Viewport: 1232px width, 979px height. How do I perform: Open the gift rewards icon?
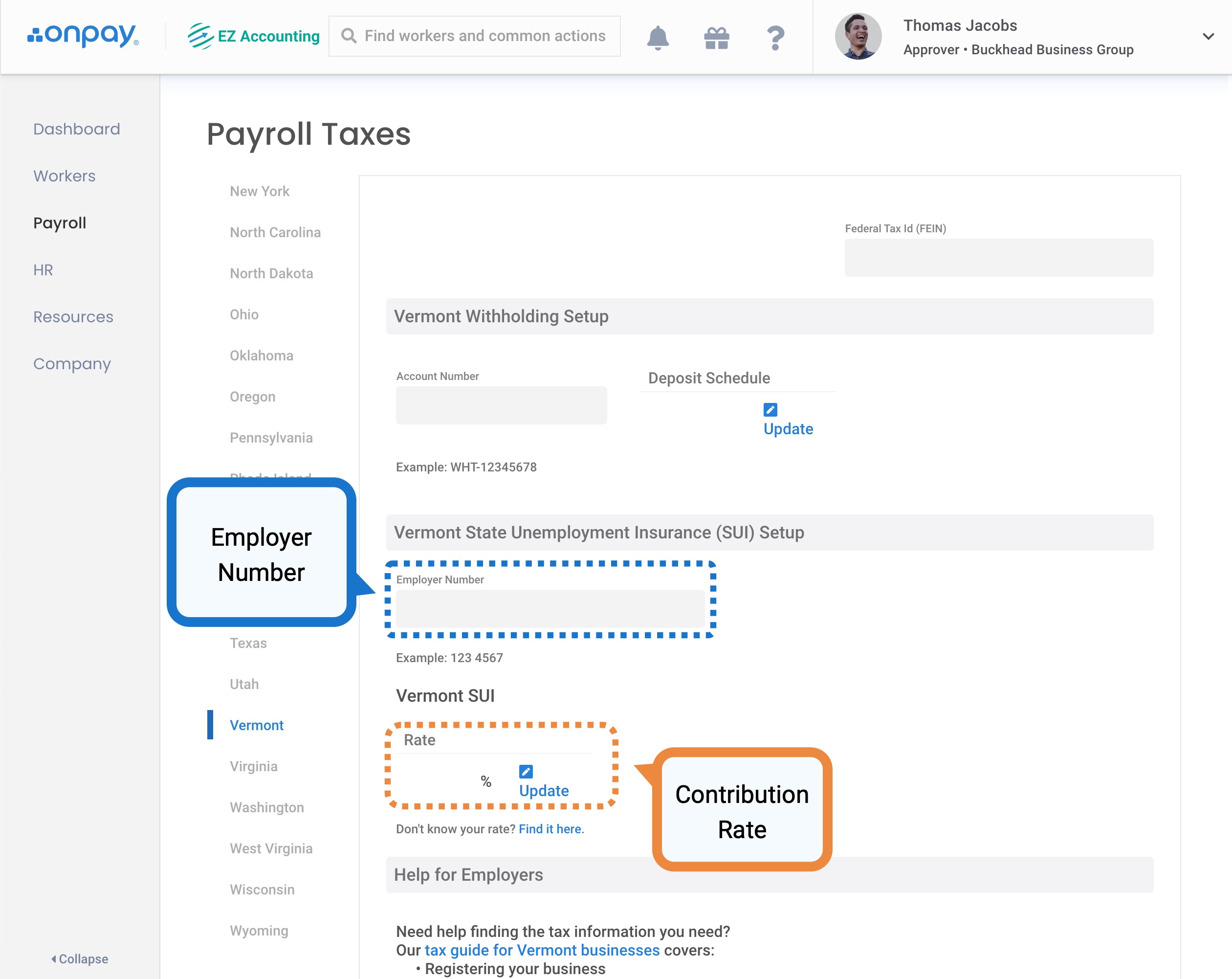click(x=717, y=38)
